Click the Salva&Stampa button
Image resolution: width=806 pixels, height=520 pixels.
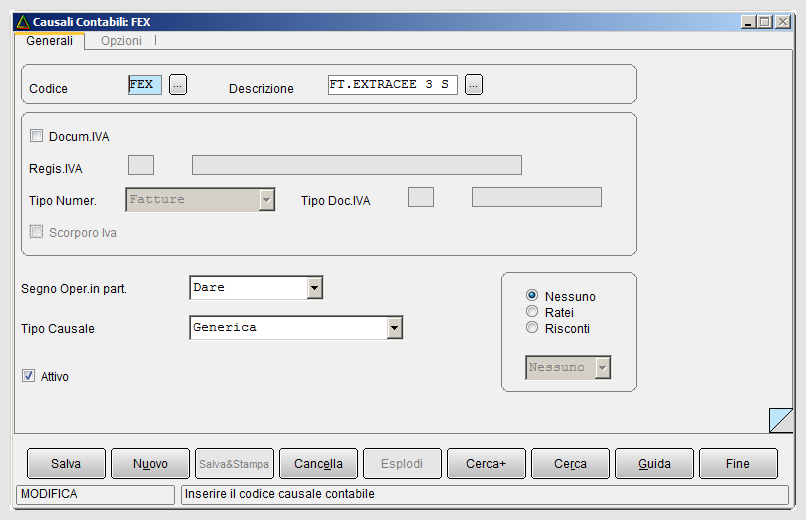coord(234,463)
